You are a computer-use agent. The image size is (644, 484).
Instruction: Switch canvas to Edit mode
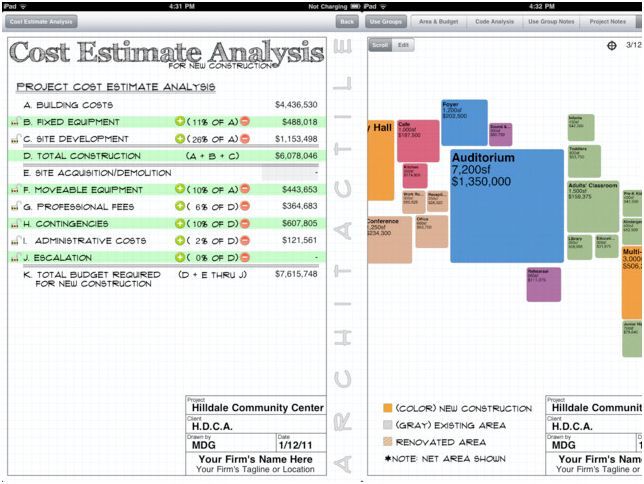tap(403, 45)
